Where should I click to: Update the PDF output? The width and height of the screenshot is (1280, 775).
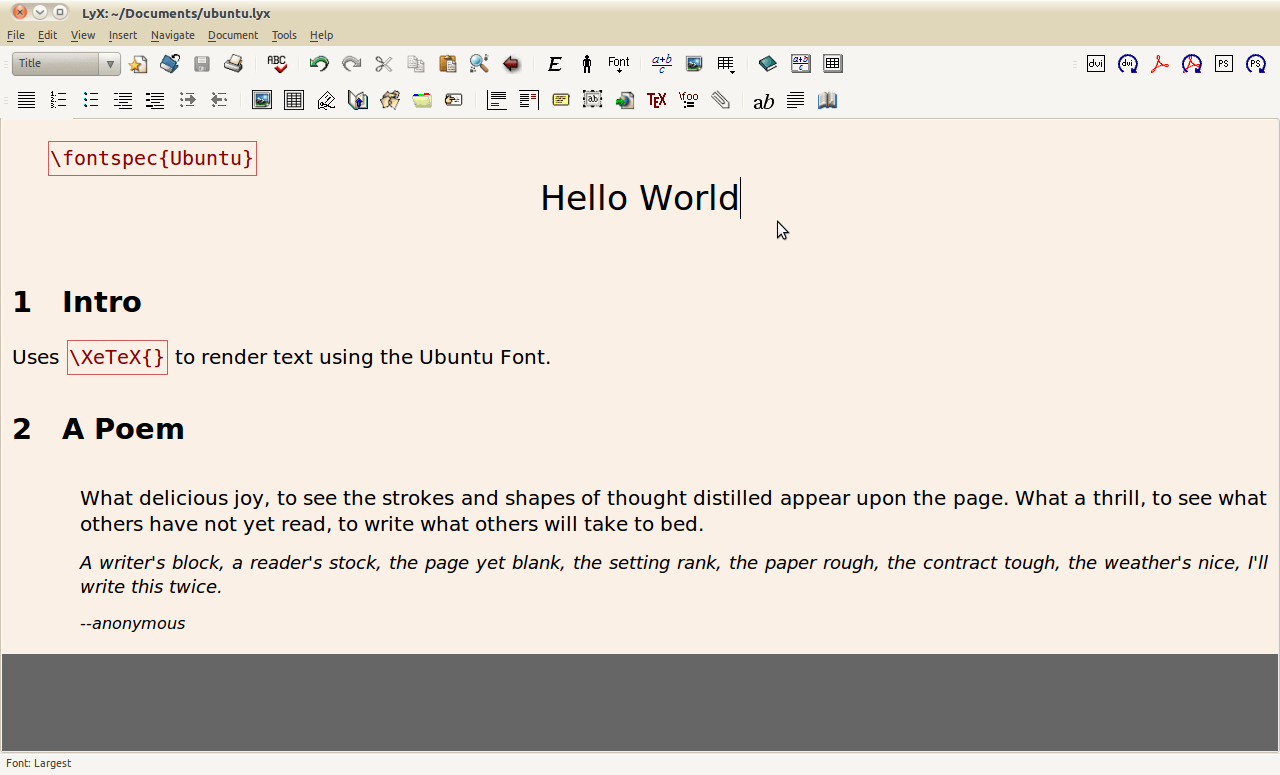click(1192, 64)
